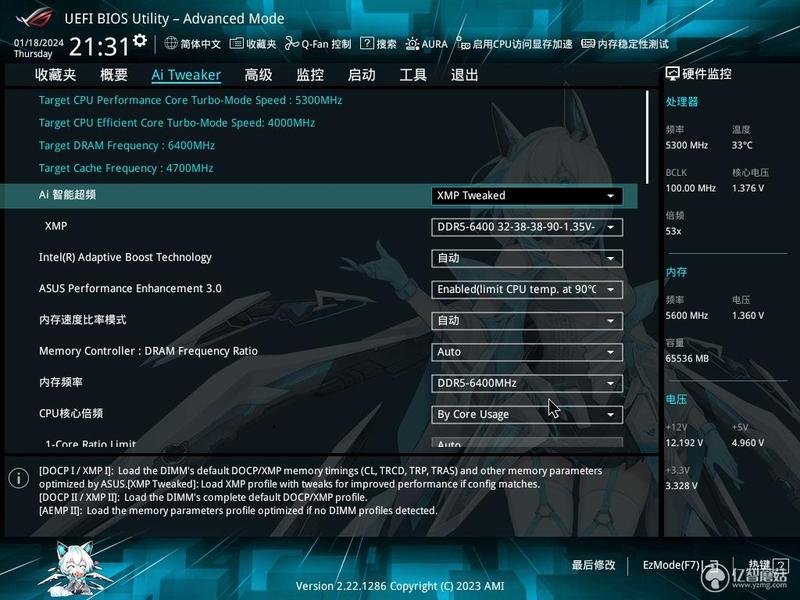
Task: Click the date 01/18/2024 Thursday
Action: click(x=39, y=48)
